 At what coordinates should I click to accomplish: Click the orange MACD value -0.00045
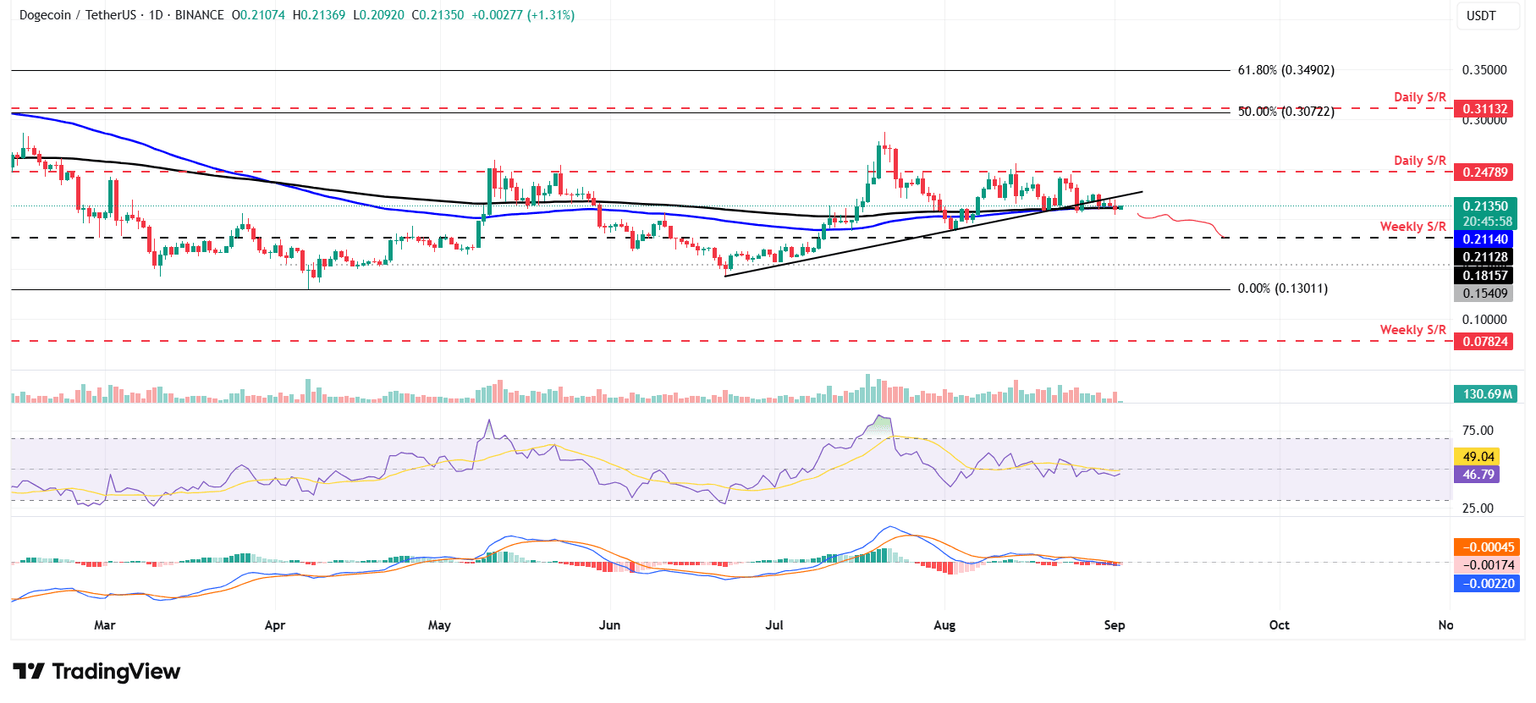(1486, 548)
